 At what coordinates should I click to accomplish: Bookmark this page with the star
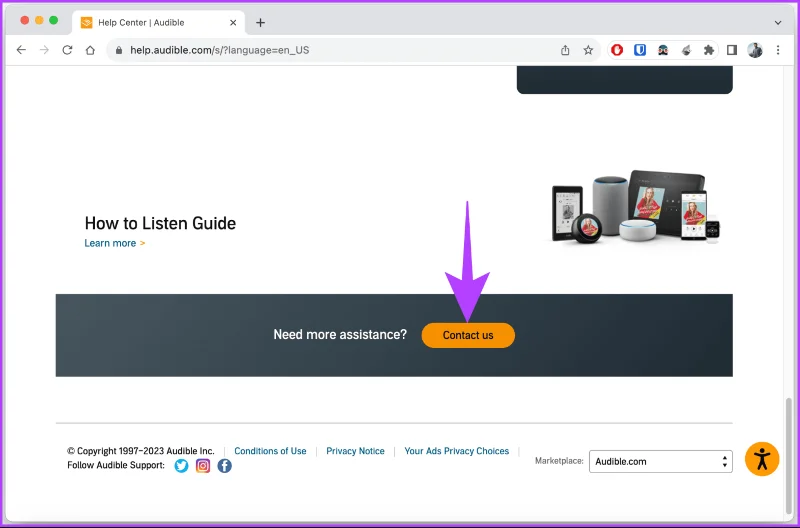coord(588,50)
